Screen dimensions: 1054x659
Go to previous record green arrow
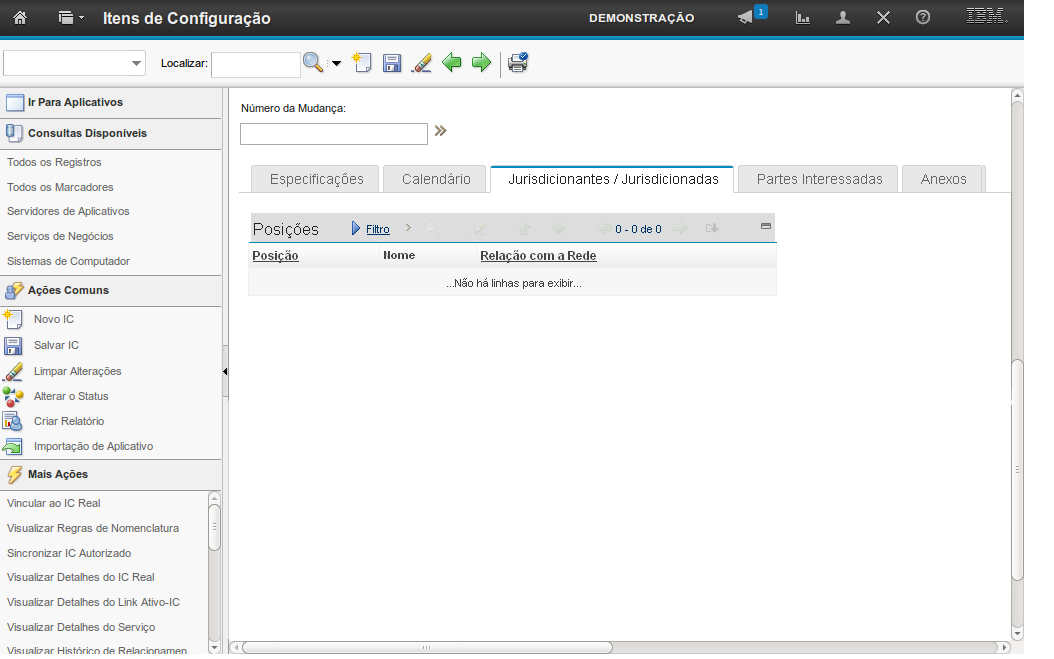tap(452, 63)
